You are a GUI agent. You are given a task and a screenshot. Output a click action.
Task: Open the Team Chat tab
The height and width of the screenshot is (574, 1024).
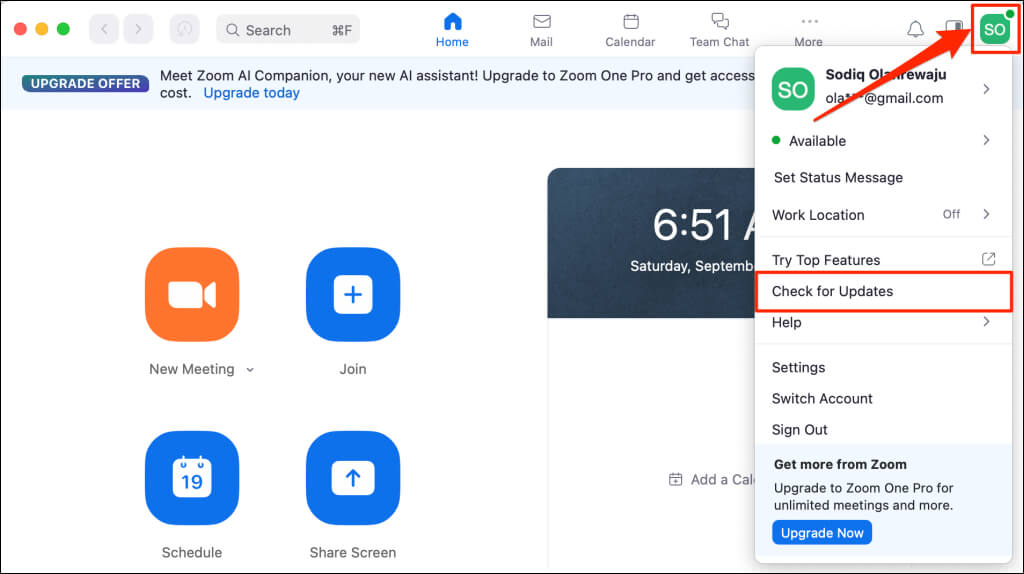point(720,30)
